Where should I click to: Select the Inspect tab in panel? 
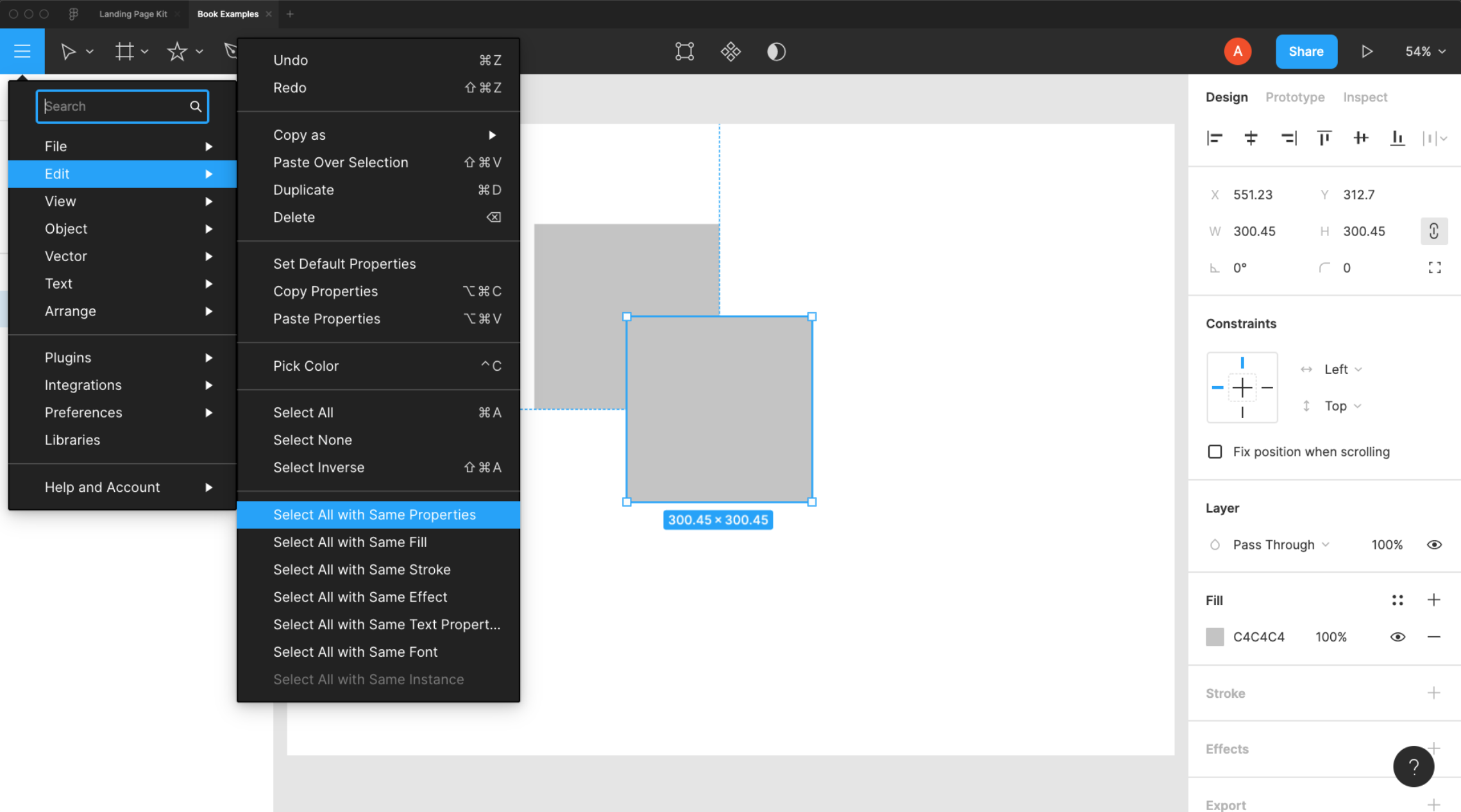click(x=1365, y=97)
